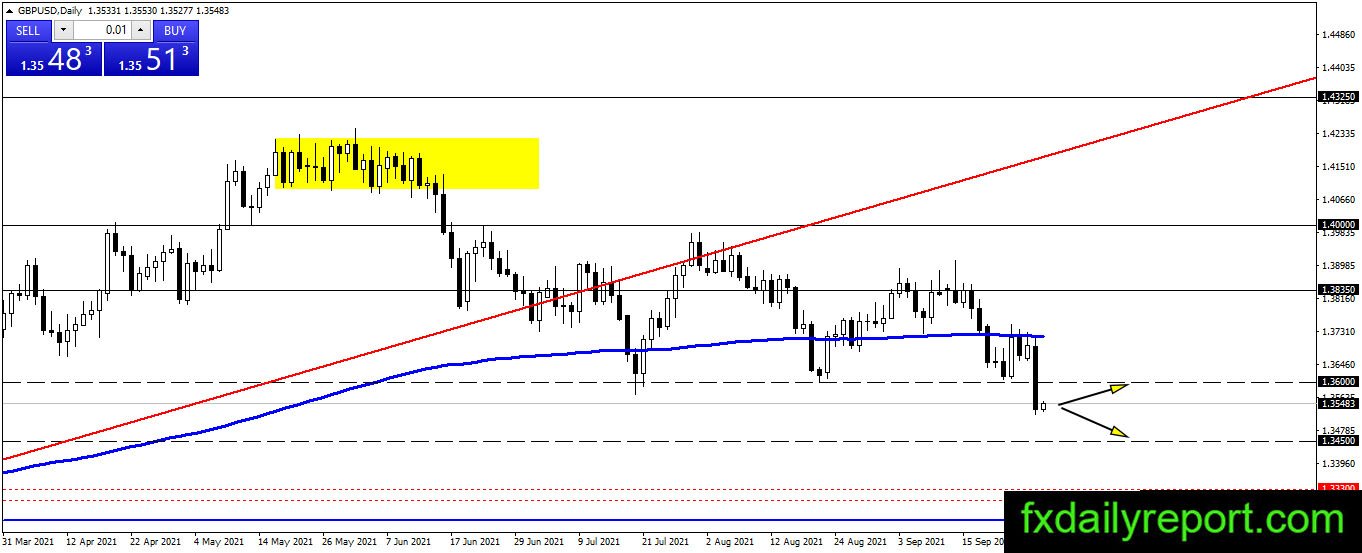The width and height of the screenshot is (1362, 553).
Task: Decrease lot volume with down arrow
Action: [61, 30]
